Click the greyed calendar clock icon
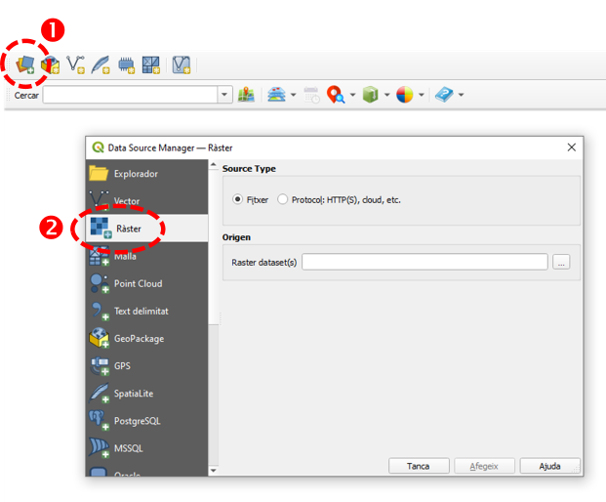606x502 pixels. point(311,95)
